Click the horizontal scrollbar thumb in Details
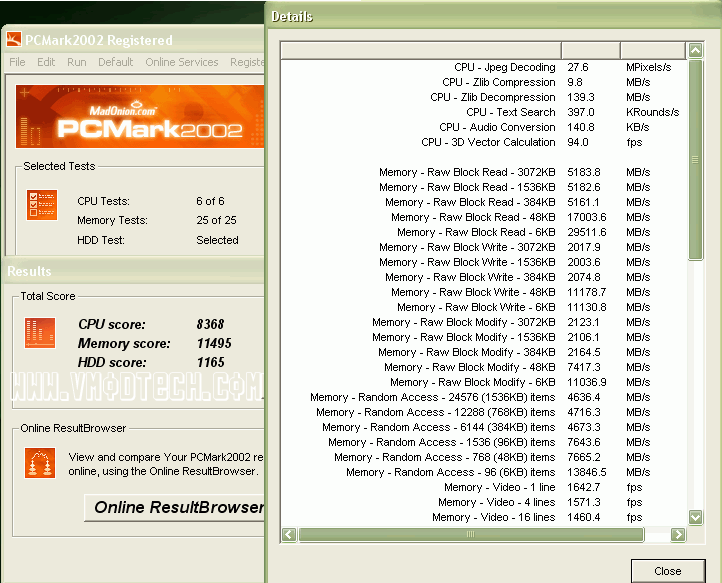 pyautogui.click(x=471, y=534)
